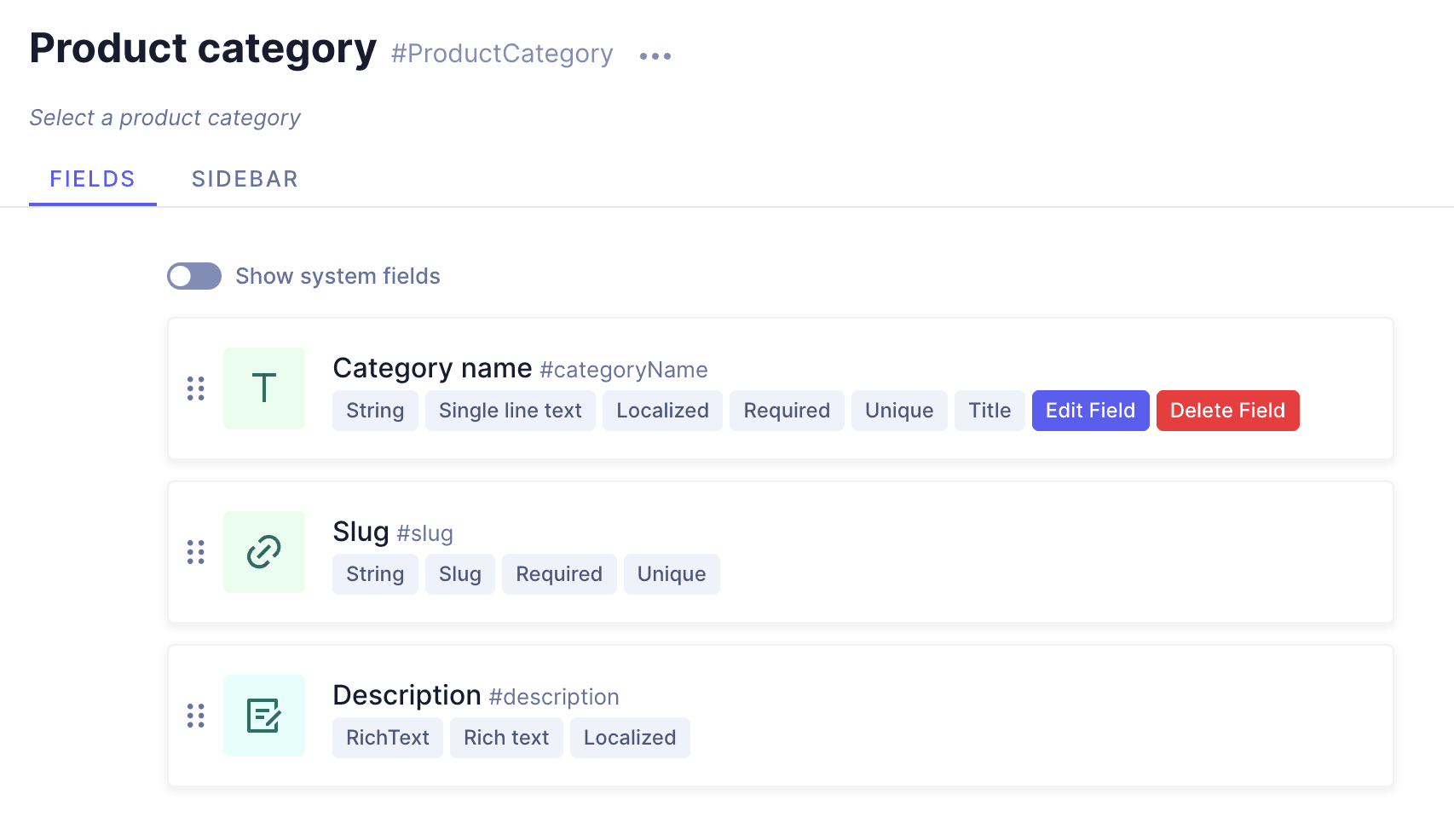This screenshot has height=840, width=1454.
Task: Click the Localized badge on Description
Action: (630, 737)
